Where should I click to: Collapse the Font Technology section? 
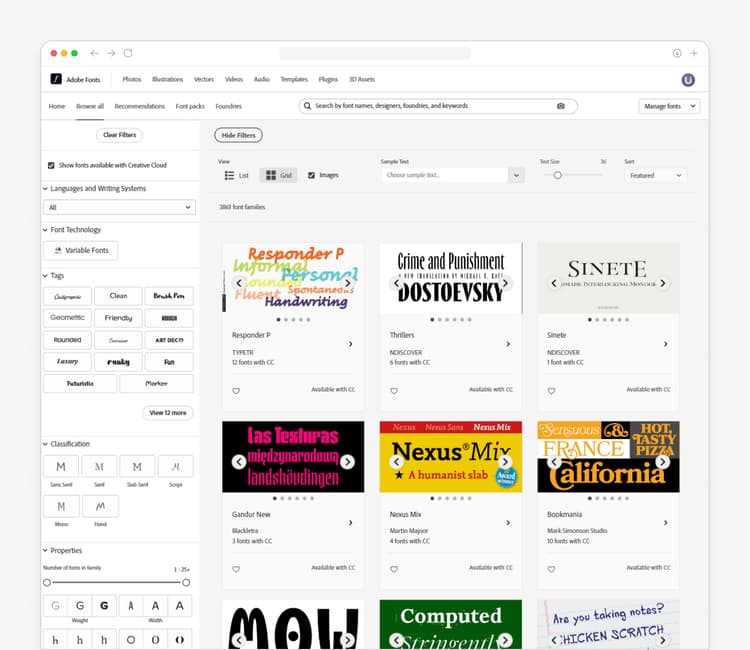pyautogui.click(x=45, y=230)
